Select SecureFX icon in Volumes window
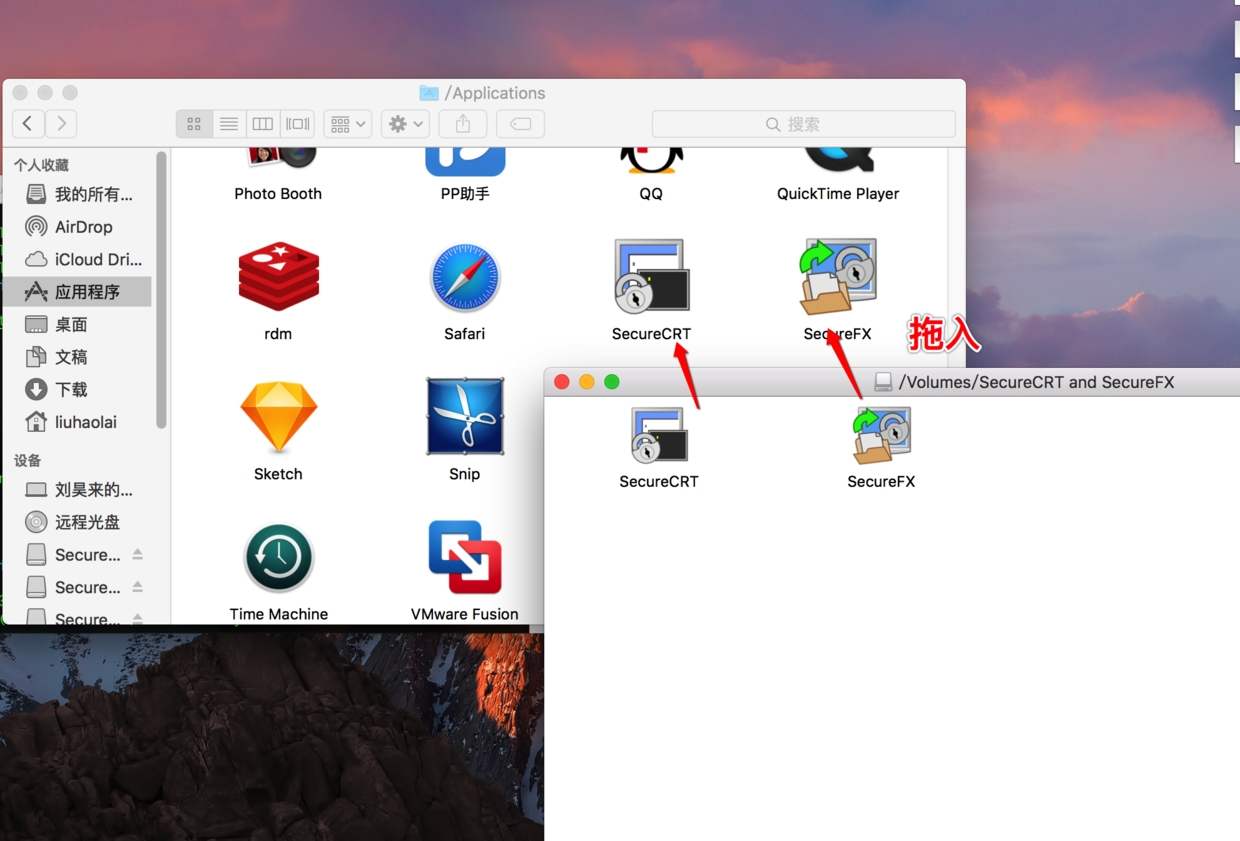1240x841 pixels. coord(881,435)
